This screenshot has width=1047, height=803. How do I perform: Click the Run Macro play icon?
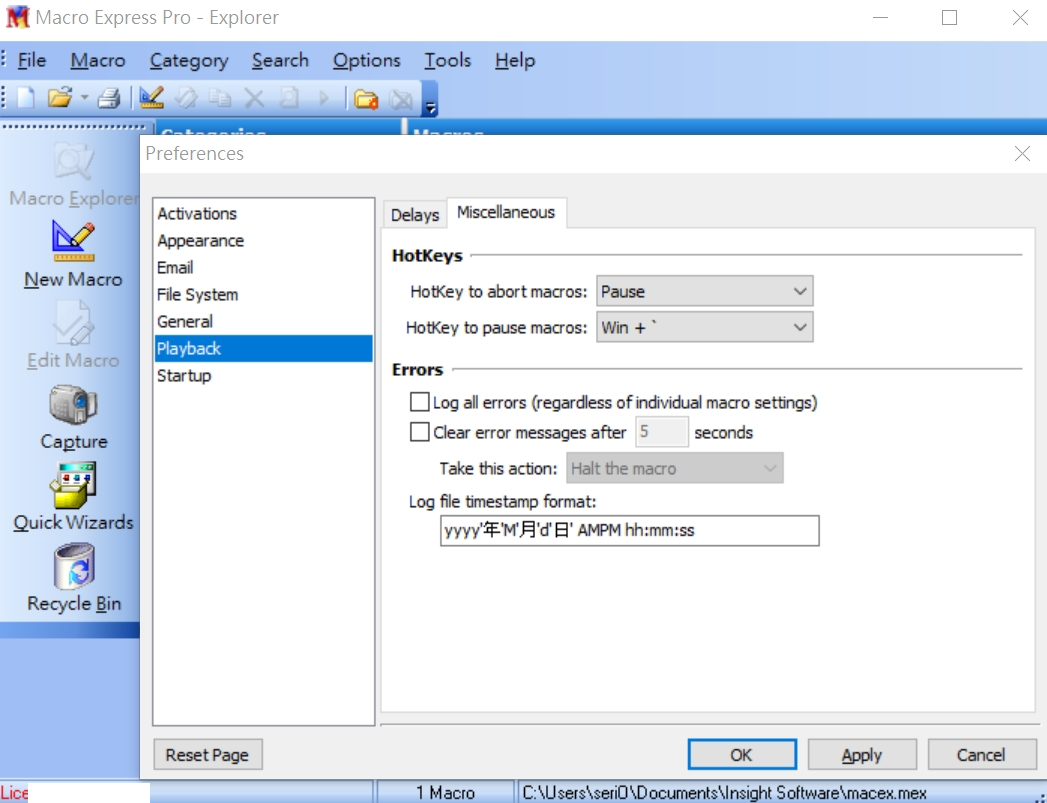[325, 99]
